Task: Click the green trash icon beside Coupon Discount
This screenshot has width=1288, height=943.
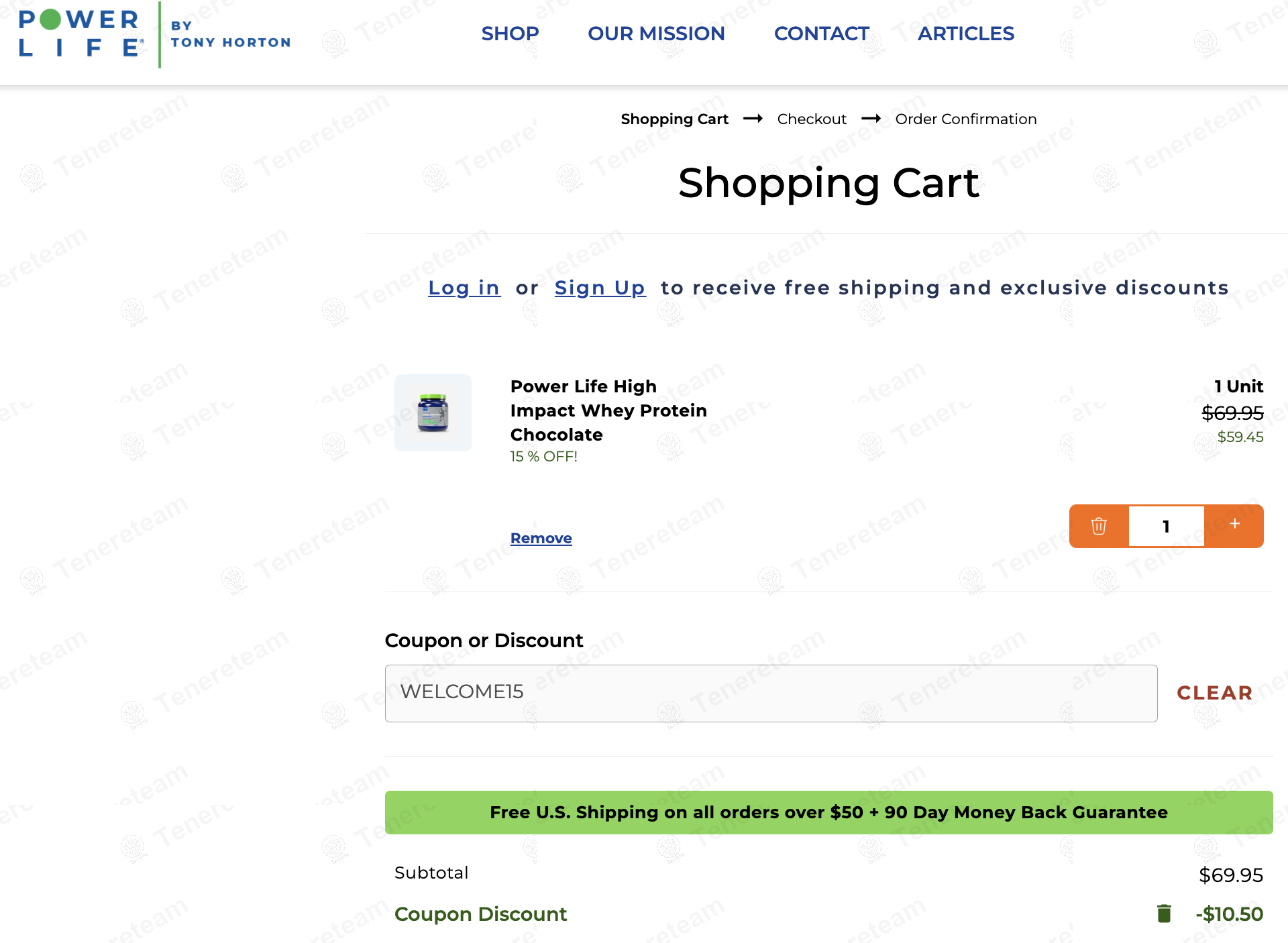Action: coord(1164,913)
